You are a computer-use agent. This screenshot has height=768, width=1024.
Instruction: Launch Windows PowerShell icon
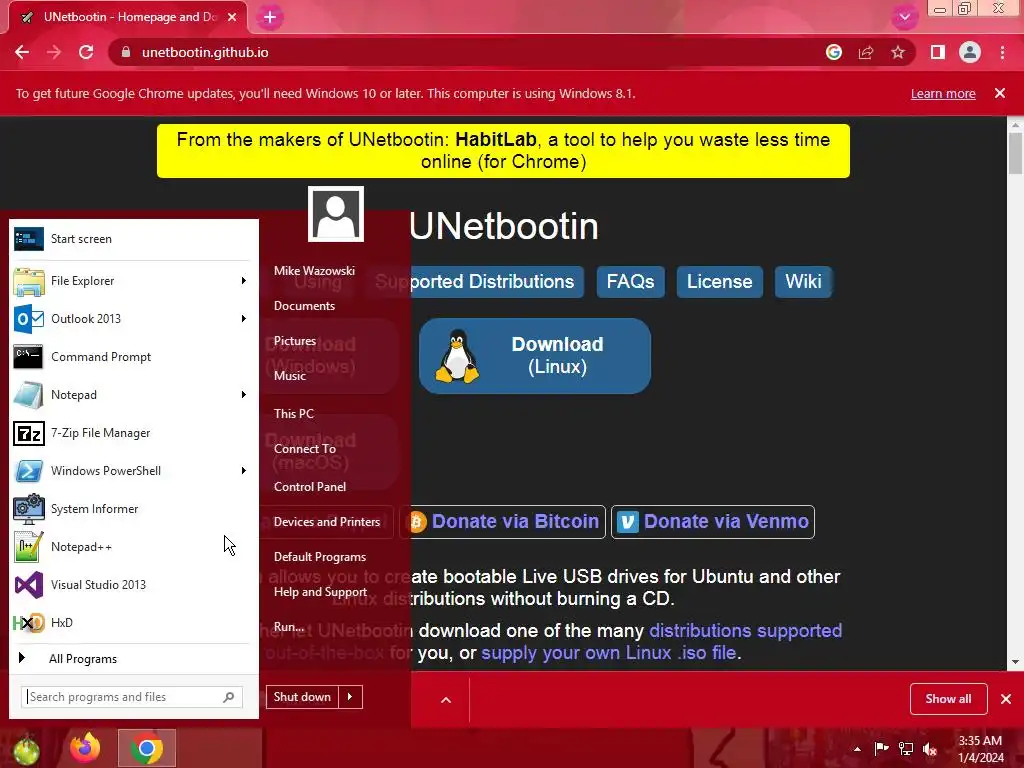(x=29, y=471)
